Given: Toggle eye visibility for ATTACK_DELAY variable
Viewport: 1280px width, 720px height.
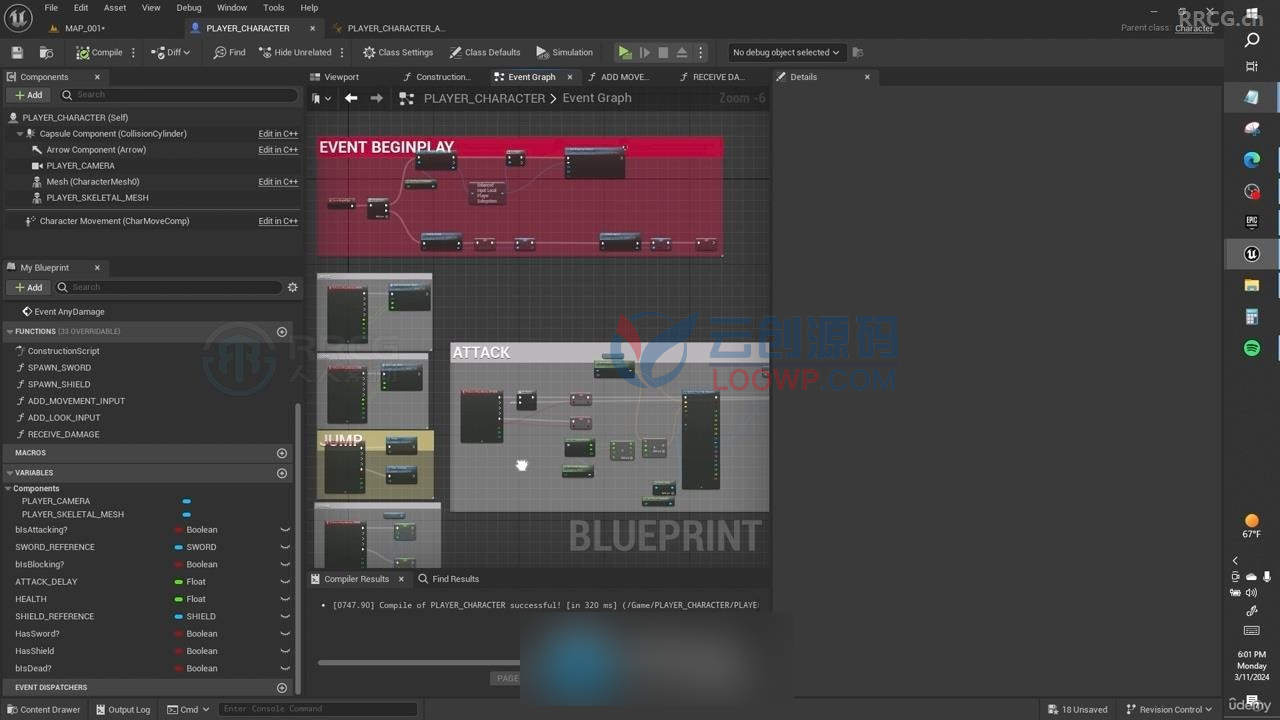Looking at the screenshot, I should coord(285,582).
